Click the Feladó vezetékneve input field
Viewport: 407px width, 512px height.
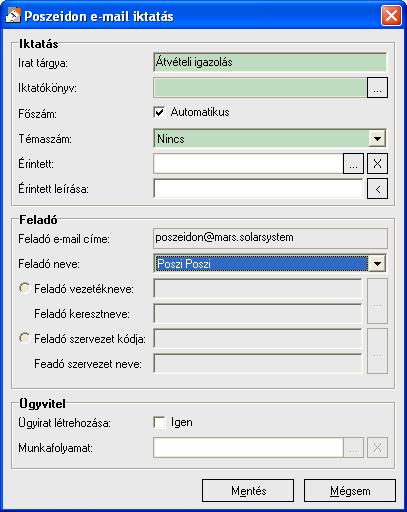tap(258, 289)
